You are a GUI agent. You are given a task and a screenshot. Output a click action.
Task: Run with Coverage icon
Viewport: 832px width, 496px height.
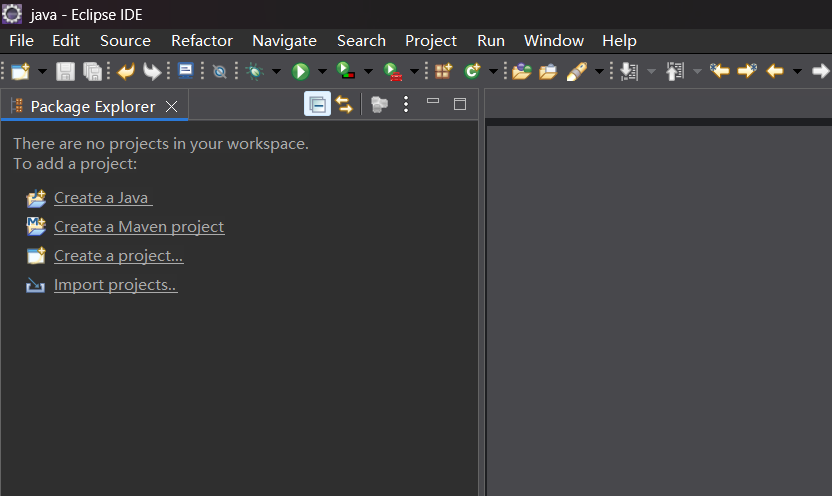click(346, 71)
